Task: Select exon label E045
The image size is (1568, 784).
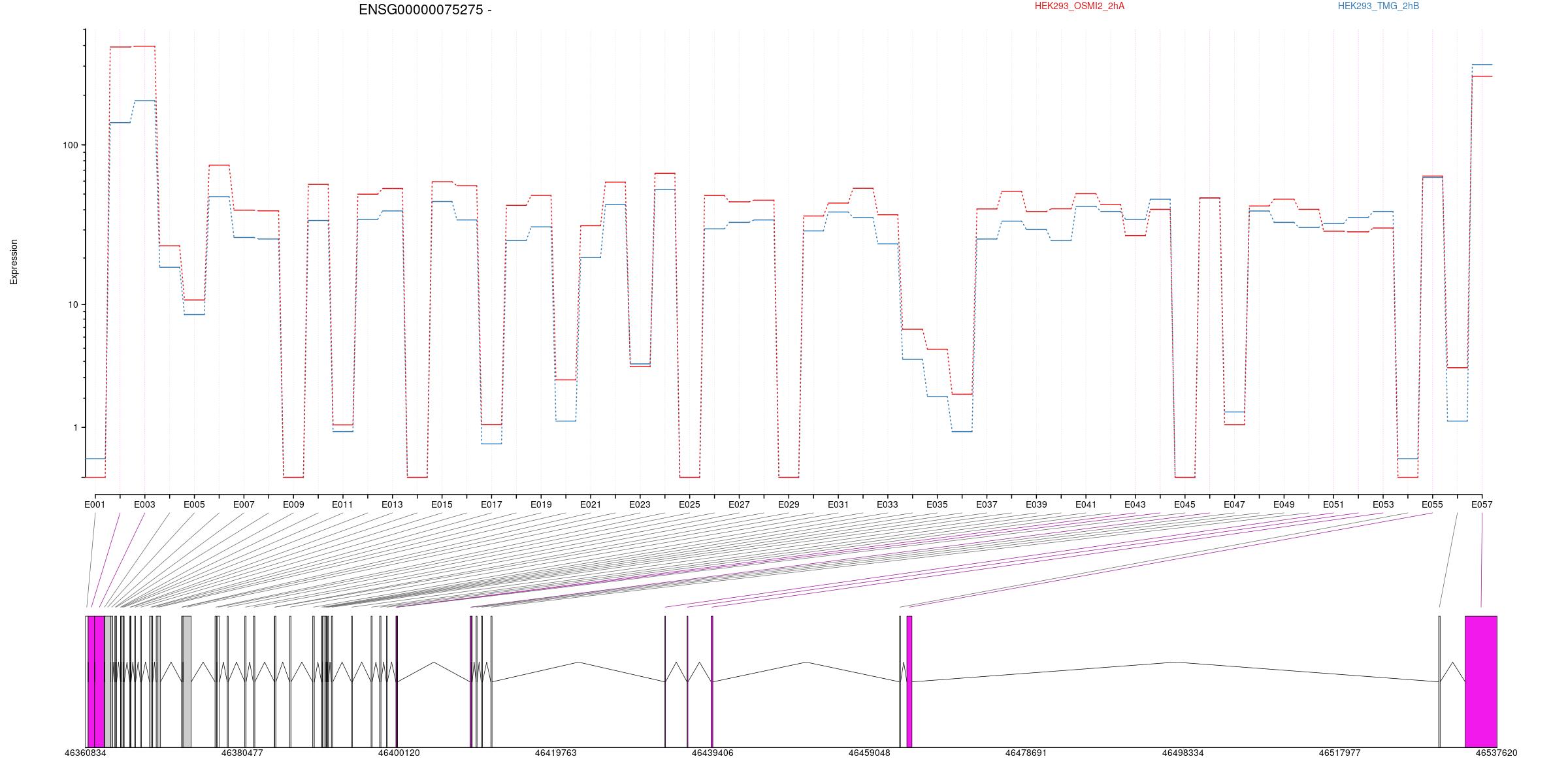Action: pos(1184,504)
